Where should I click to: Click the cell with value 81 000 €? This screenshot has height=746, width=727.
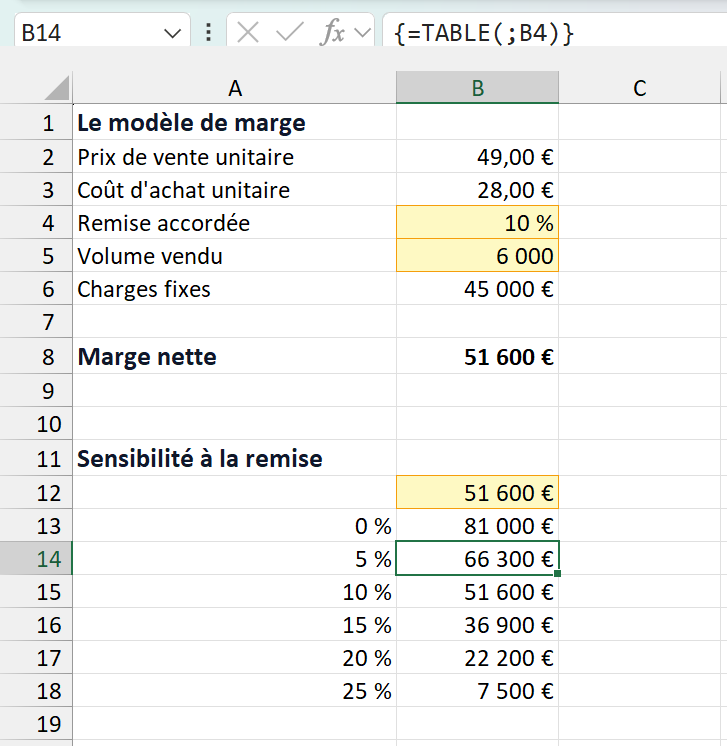(477, 526)
